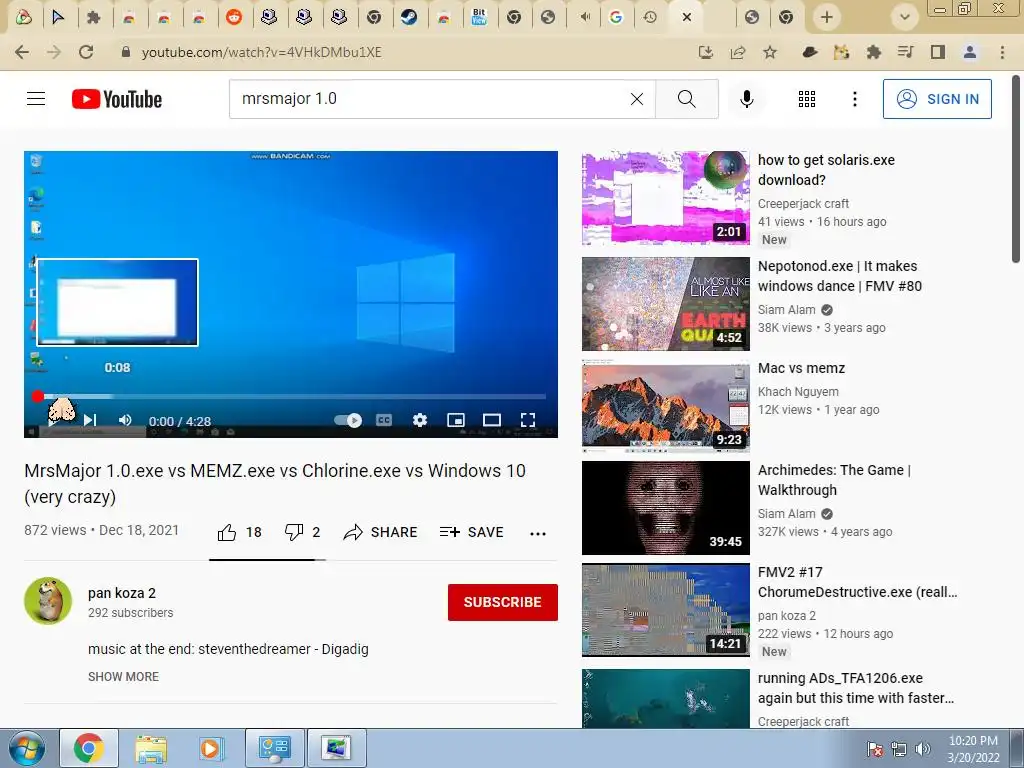Click the SHARE button under video
The width and height of the screenshot is (1024, 768).
tap(380, 532)
